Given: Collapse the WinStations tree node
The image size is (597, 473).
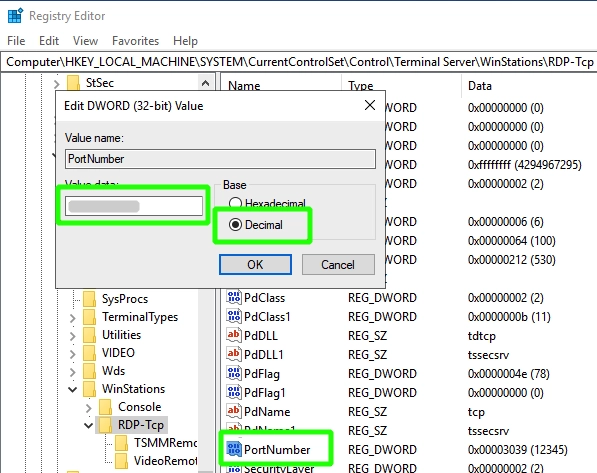Looking at the screenshot, I should [72, 389].
